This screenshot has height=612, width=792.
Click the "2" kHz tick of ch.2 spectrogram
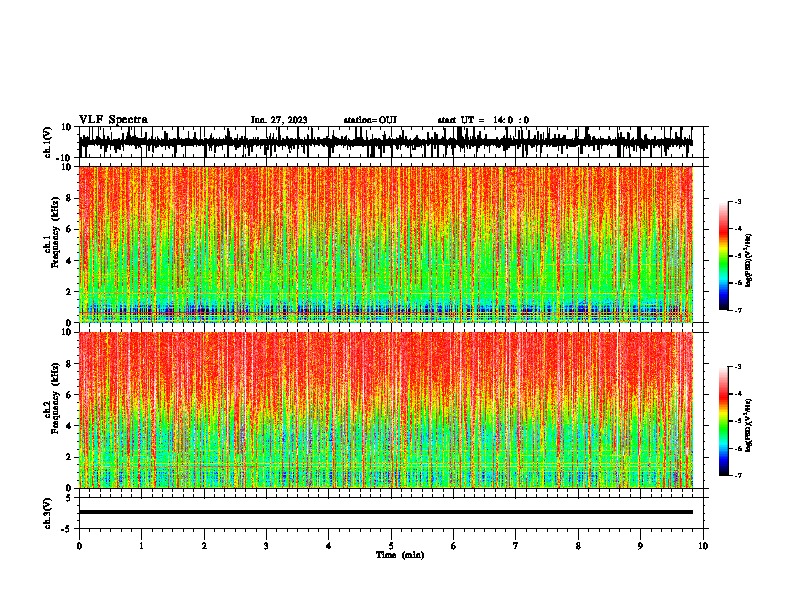click(x=69, y=457)
